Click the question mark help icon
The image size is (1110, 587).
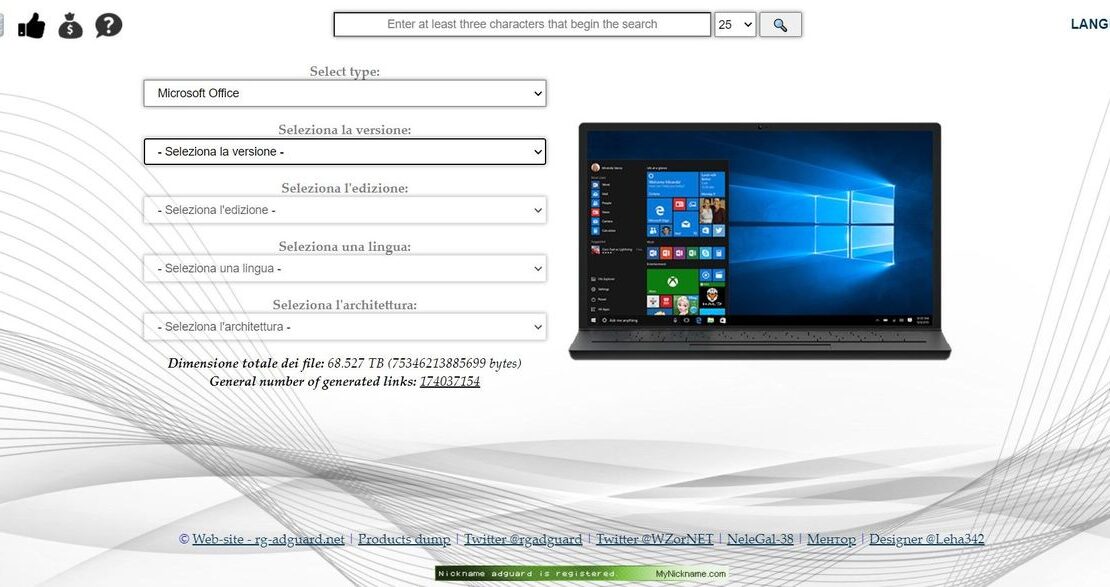[x=108, y=25]
